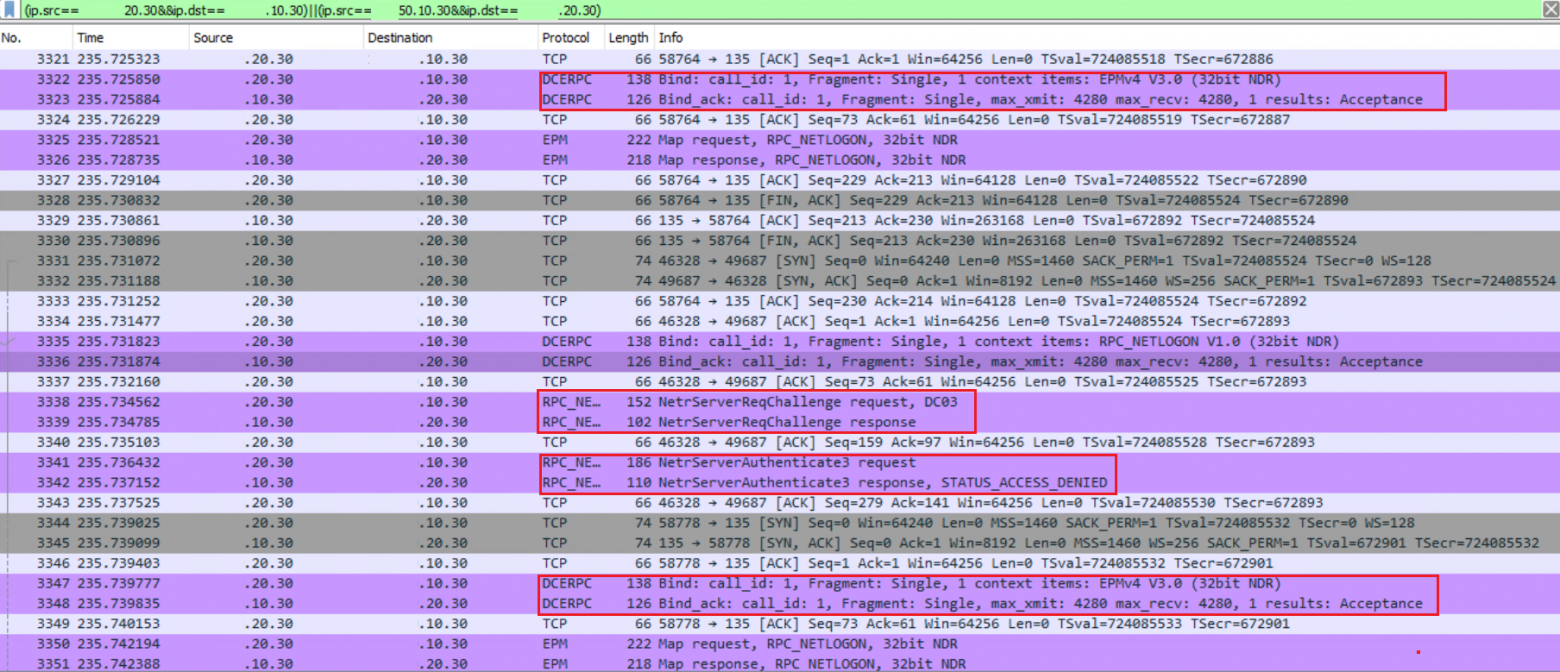This screenshot has width=1560, height=672.
Task: Select packet 3348 DCERPC Bind_ack row
Action: (x=780, y=603)
